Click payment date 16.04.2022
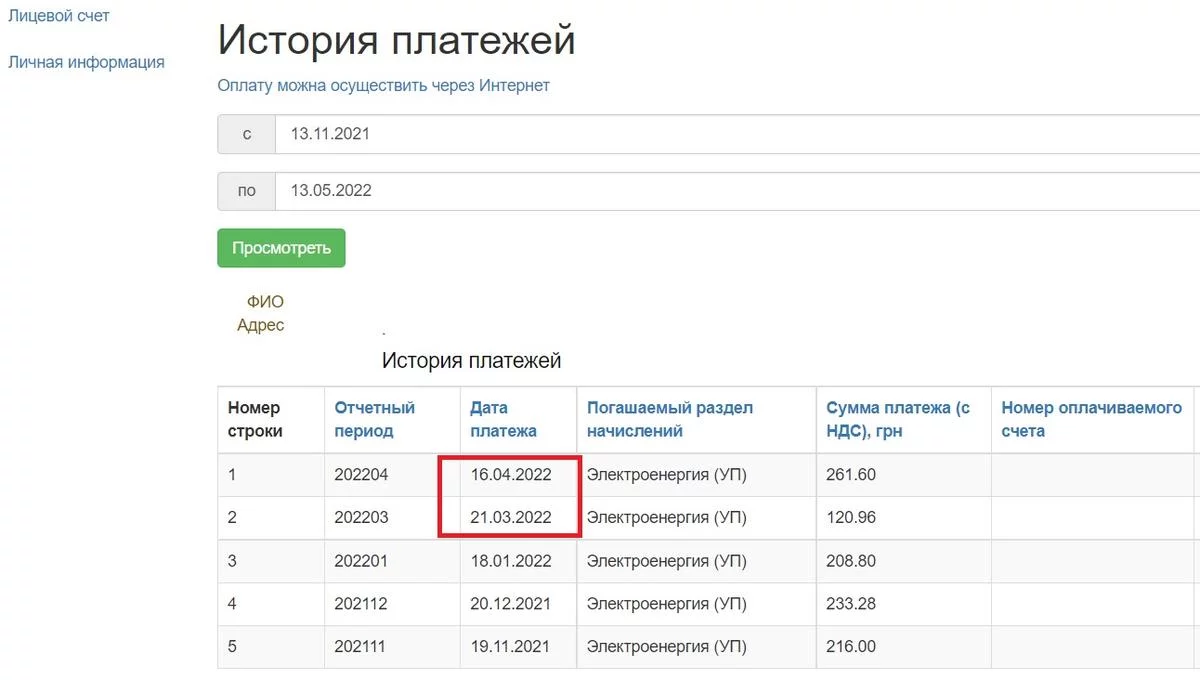This screenshot has height=680, width=1200. (x=511, y=475)
